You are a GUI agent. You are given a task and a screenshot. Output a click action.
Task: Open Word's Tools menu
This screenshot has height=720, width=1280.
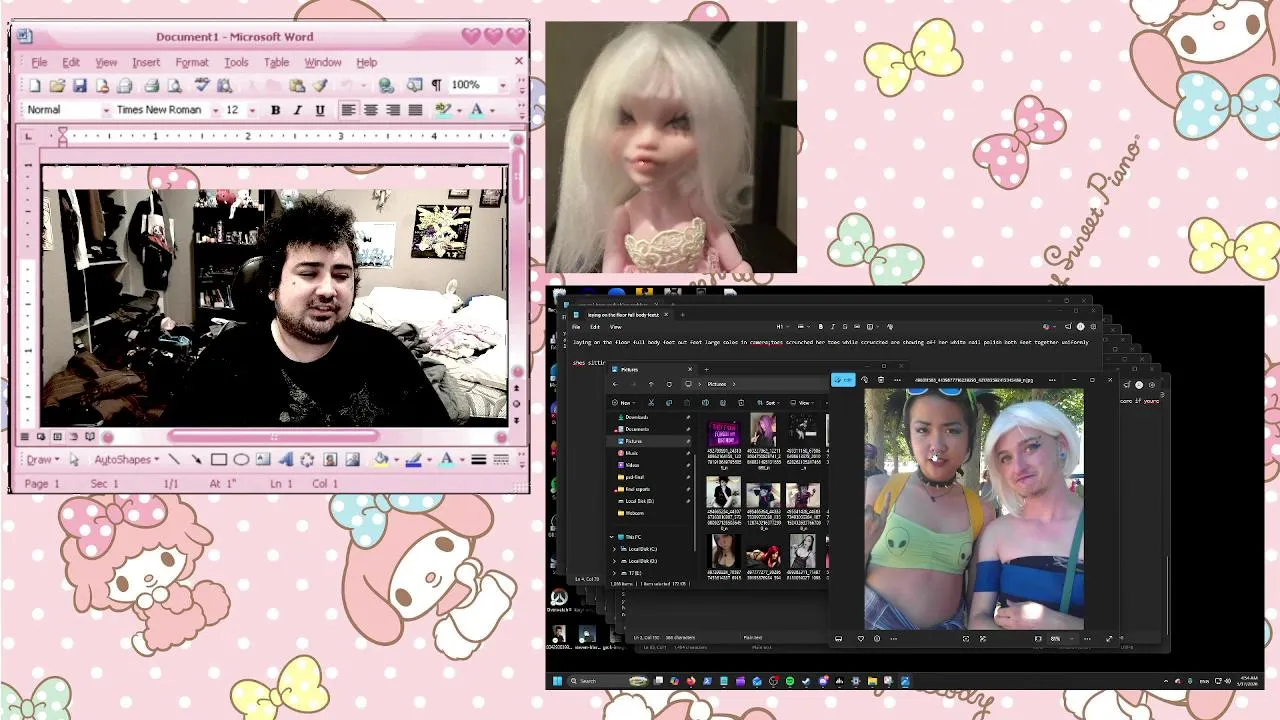(236, 62)
